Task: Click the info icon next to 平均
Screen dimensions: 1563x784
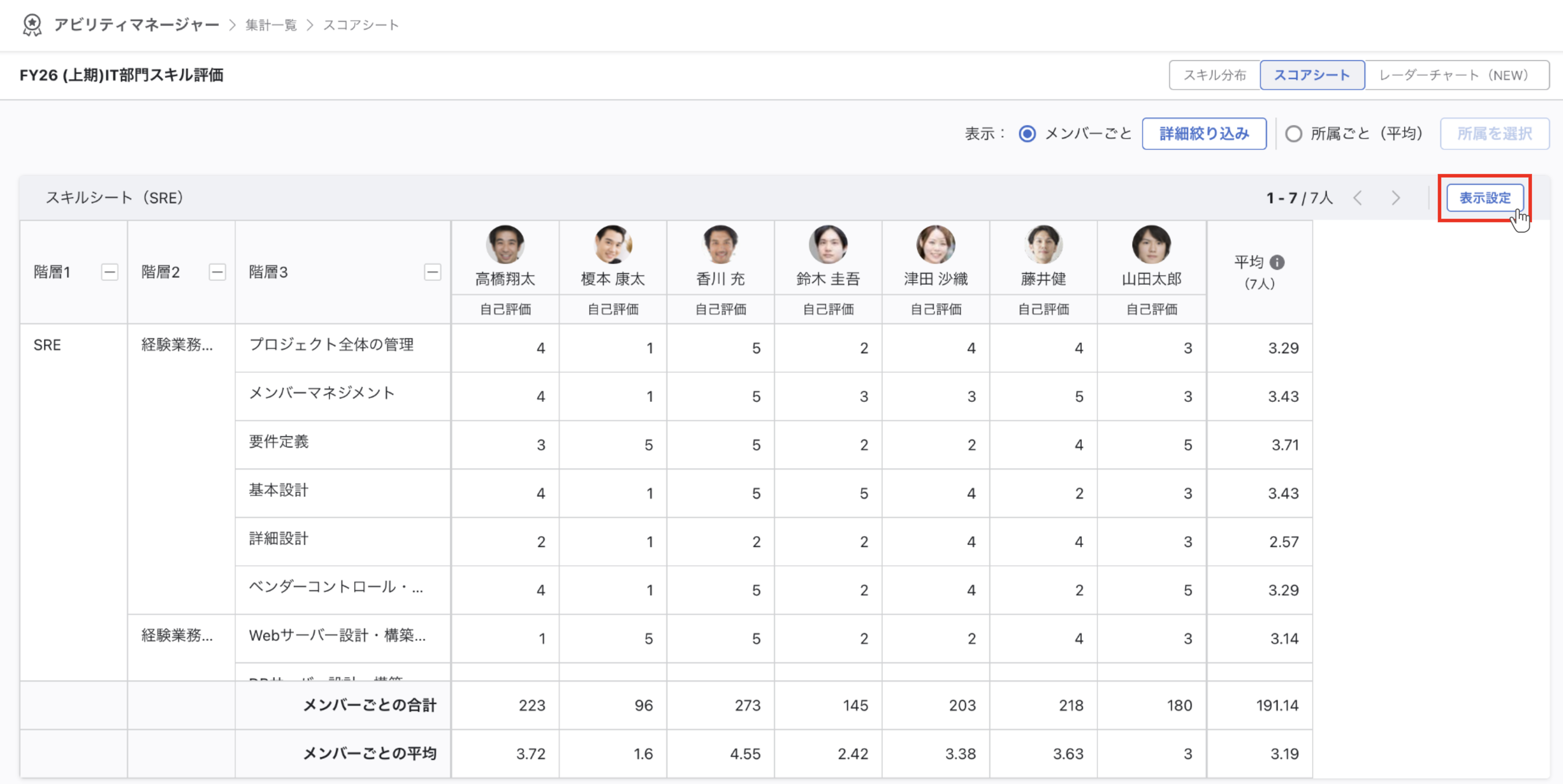Action: (1277, 262)
